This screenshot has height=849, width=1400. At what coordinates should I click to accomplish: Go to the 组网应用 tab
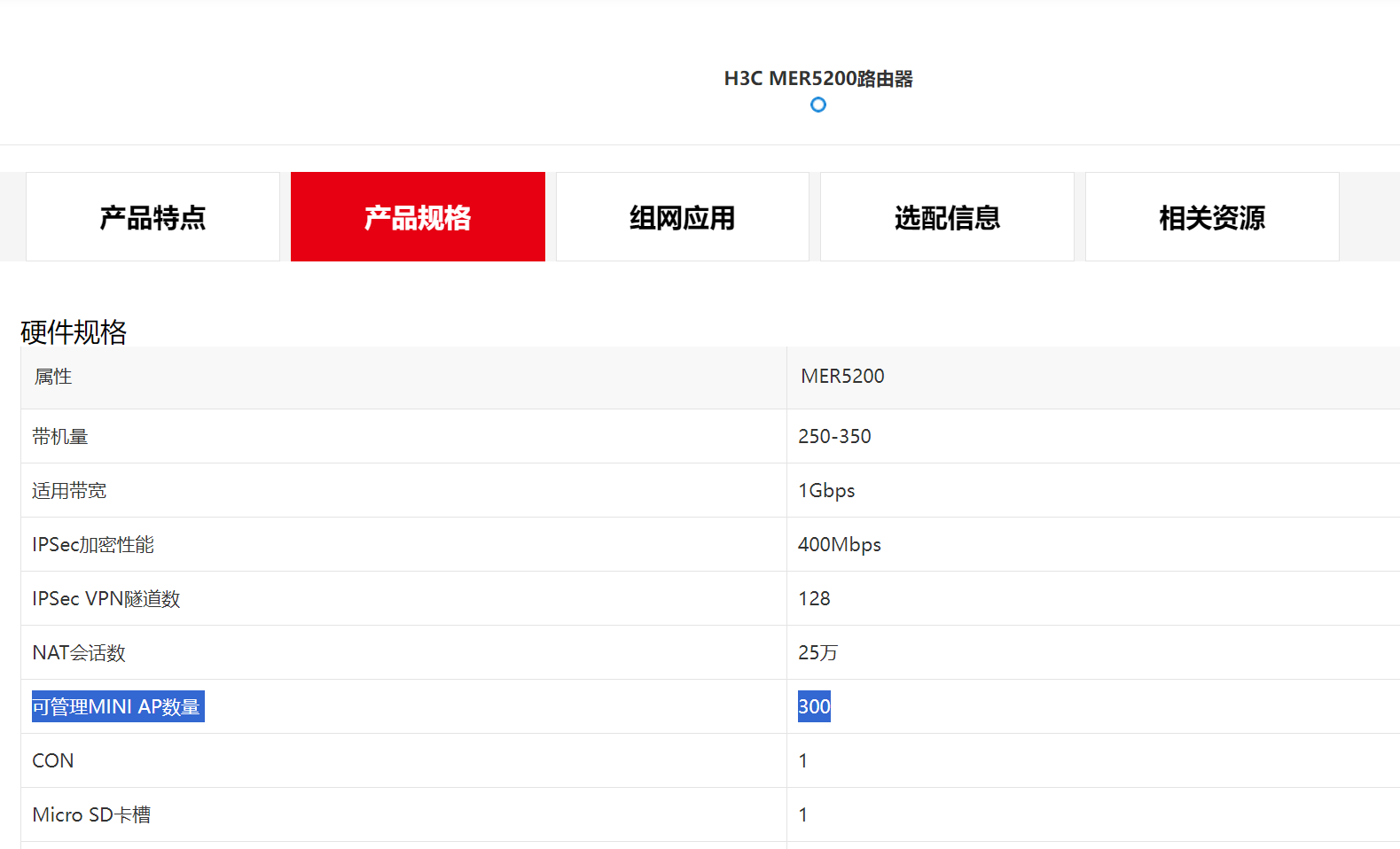point(683,217)
